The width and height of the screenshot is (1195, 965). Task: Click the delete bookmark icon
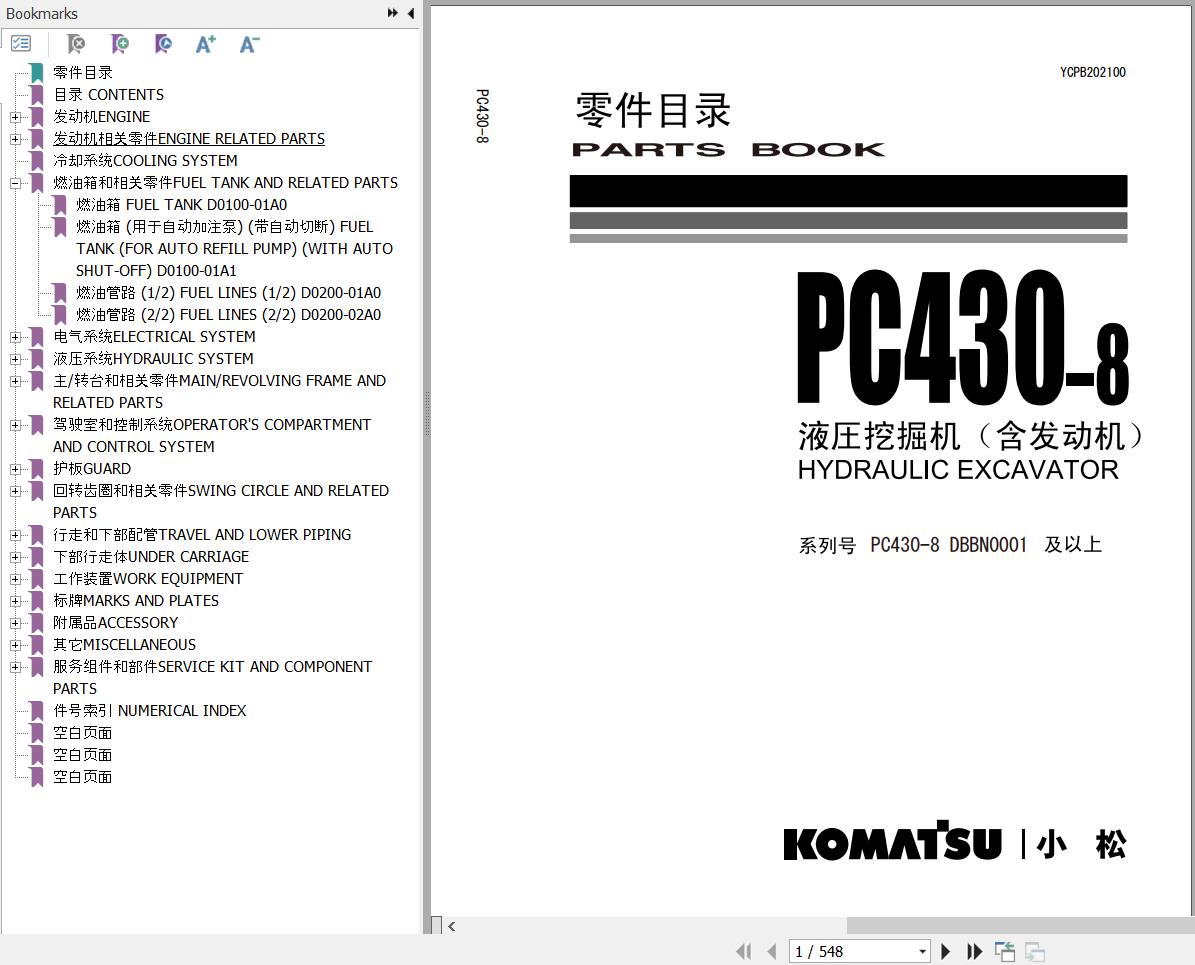pos(75,44)
